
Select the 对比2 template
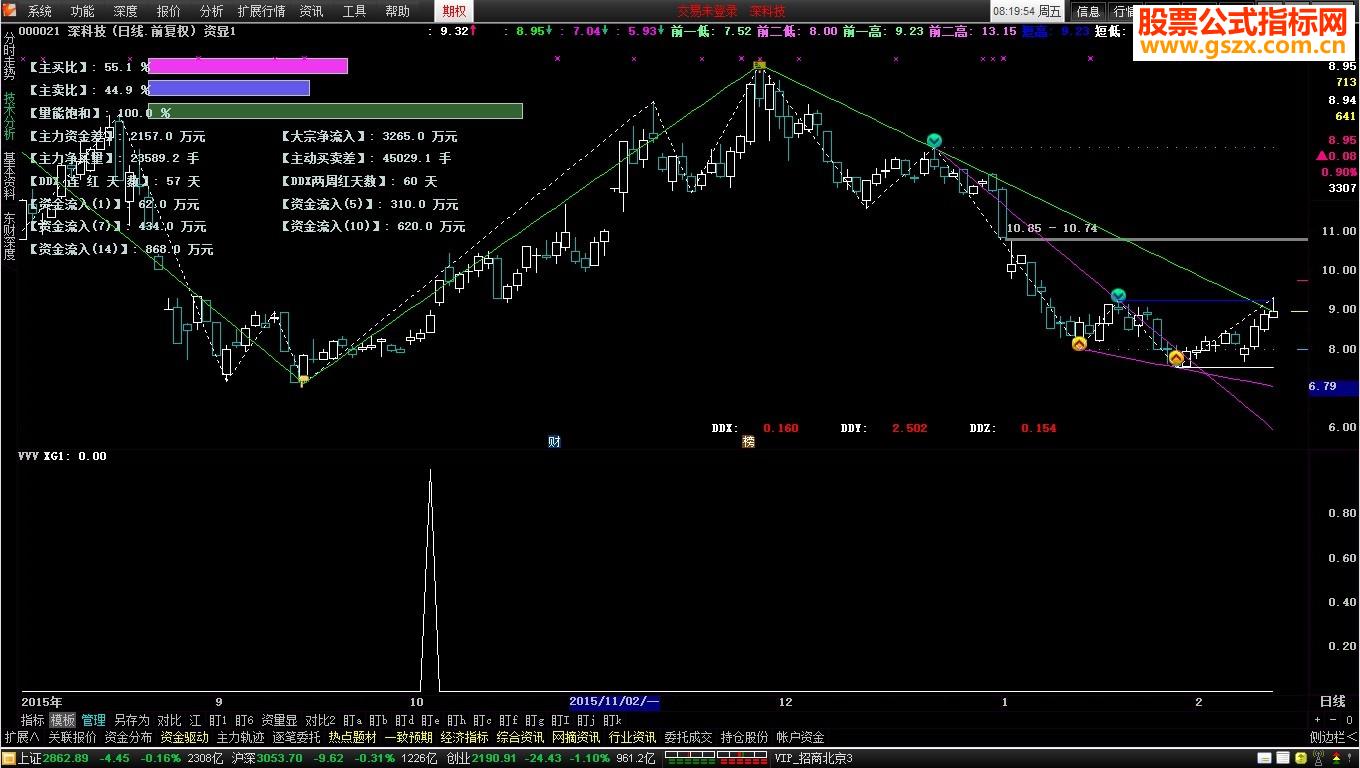320,720
